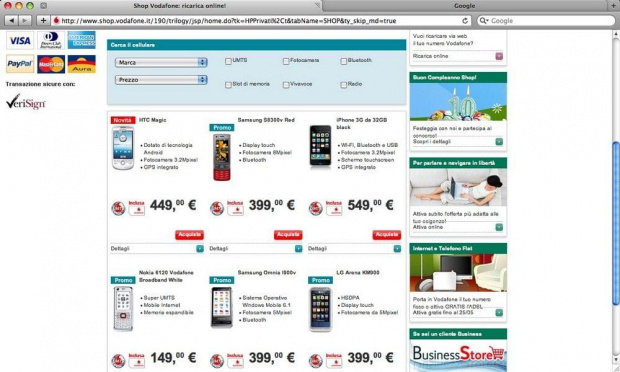The image size is (620, 372).
Task: Select the Shop Vodafone browser tab
Action: pyautogui.click(x=180, y=6)
